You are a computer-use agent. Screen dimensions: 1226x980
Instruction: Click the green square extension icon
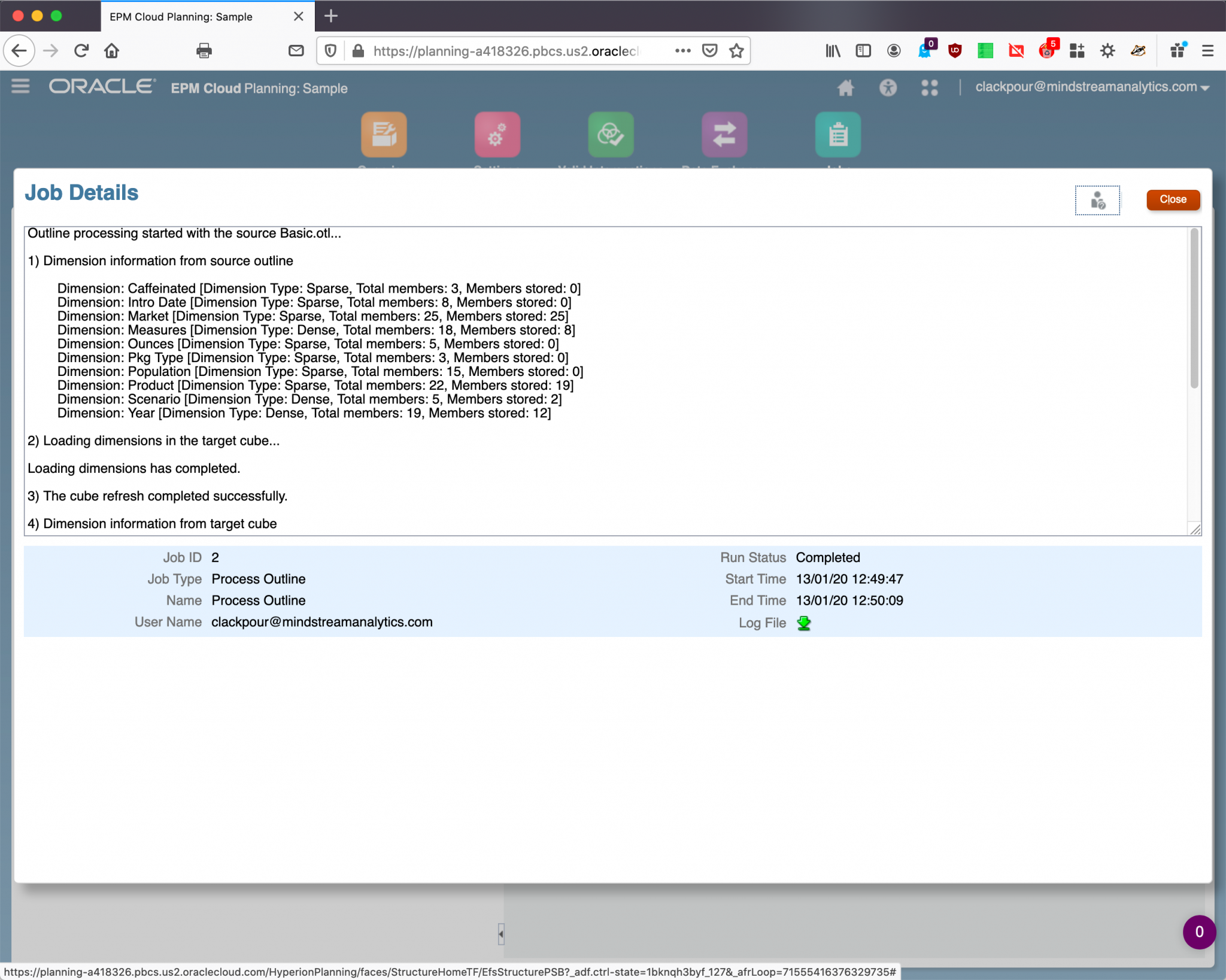[x=985, y=51]
